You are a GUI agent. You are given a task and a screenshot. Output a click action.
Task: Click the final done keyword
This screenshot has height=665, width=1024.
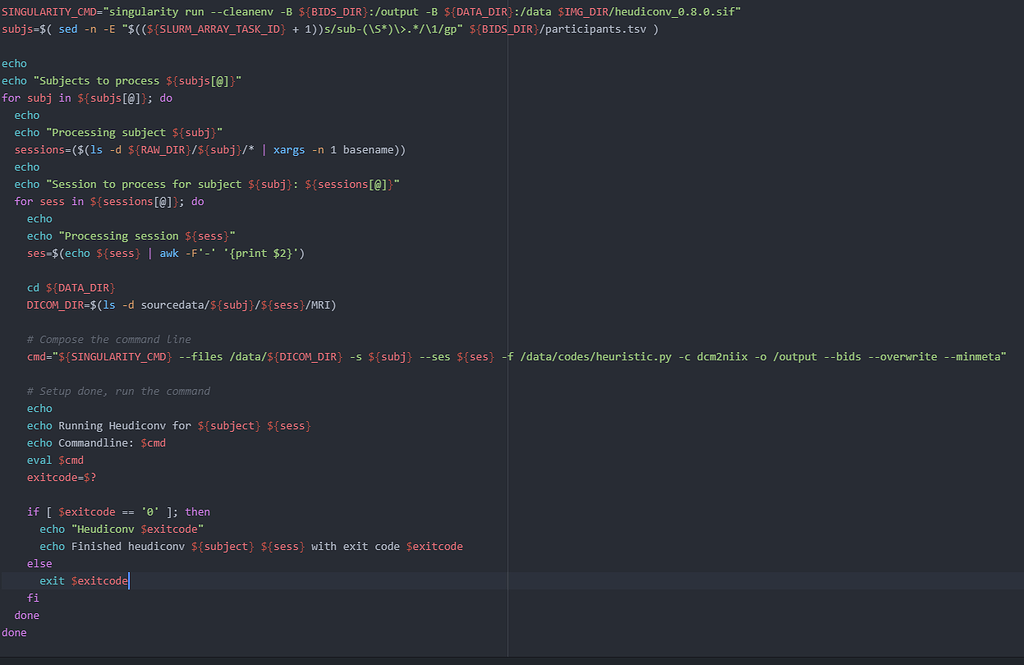tap(14, 632)
